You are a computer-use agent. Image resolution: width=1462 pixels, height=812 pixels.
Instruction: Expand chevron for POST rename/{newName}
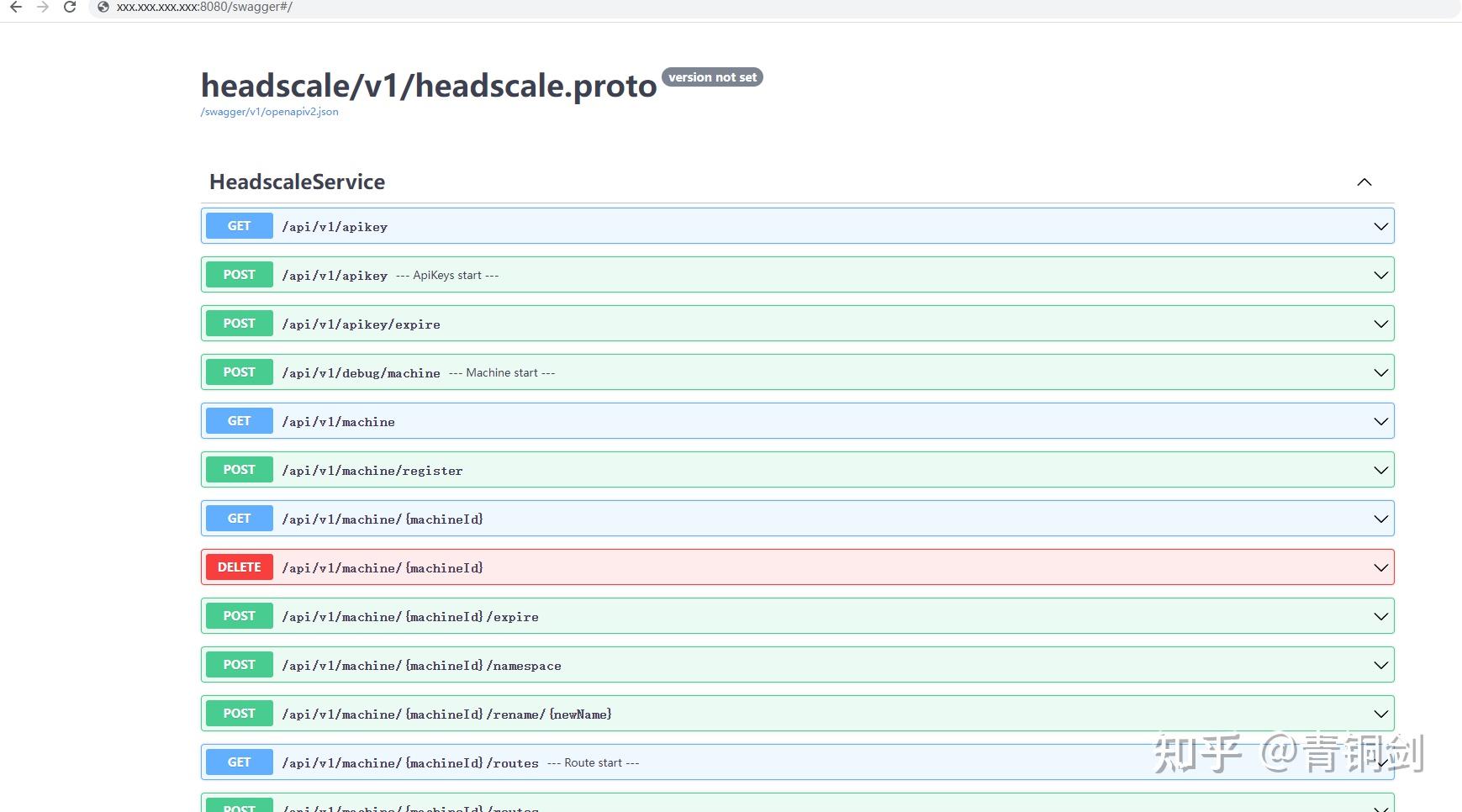coord(1380,714)
